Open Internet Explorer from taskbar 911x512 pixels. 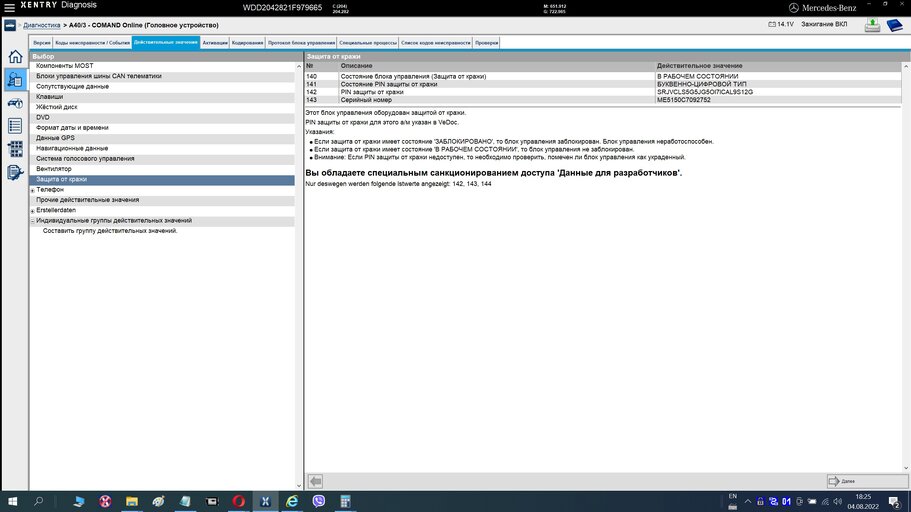point(292,501)
